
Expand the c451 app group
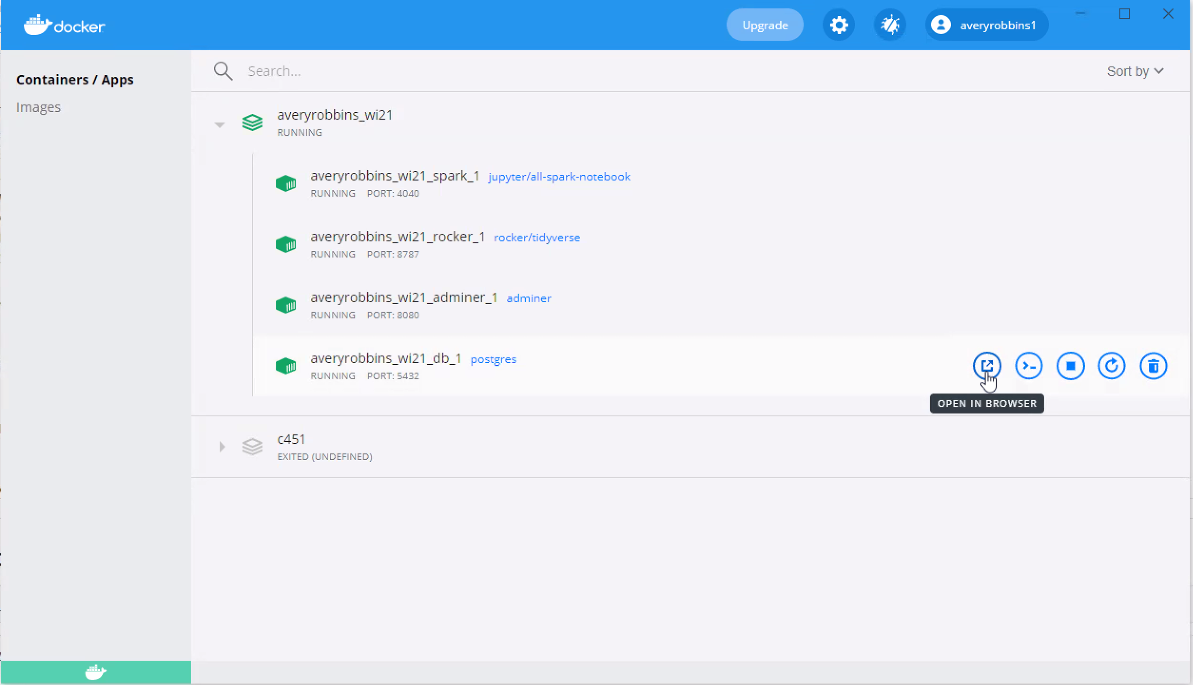coord(221,447)
